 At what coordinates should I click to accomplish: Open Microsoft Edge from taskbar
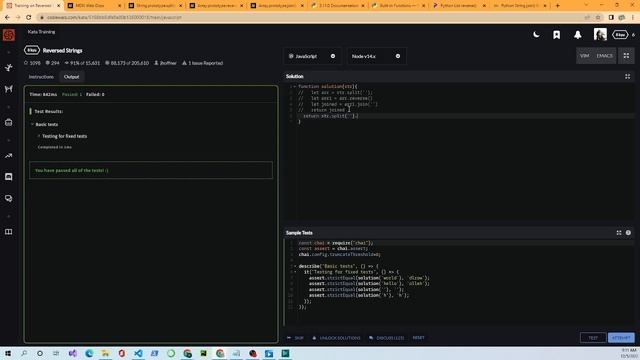click(x=89, y=353)
